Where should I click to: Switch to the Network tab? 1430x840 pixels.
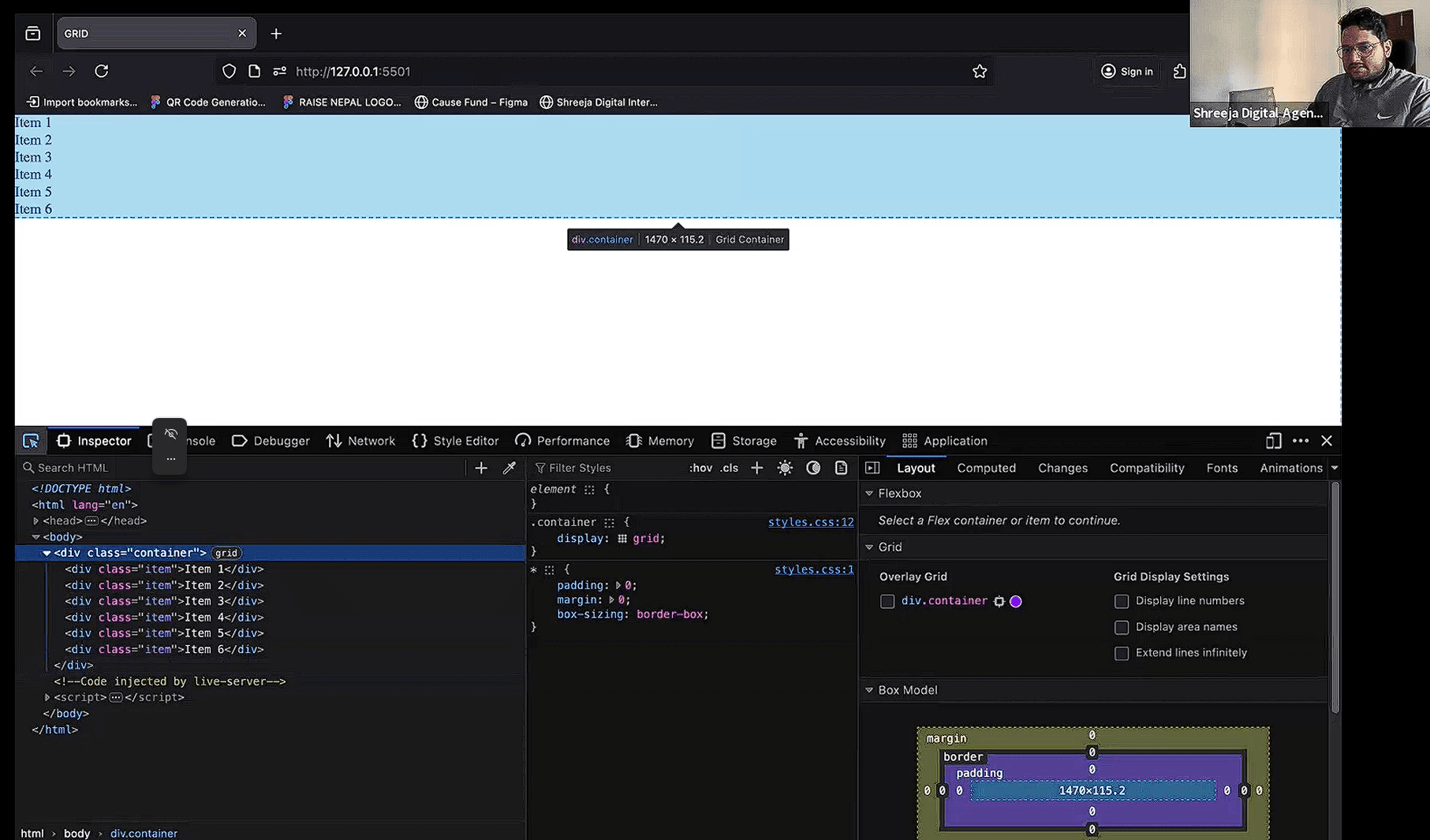coord(360,441)
